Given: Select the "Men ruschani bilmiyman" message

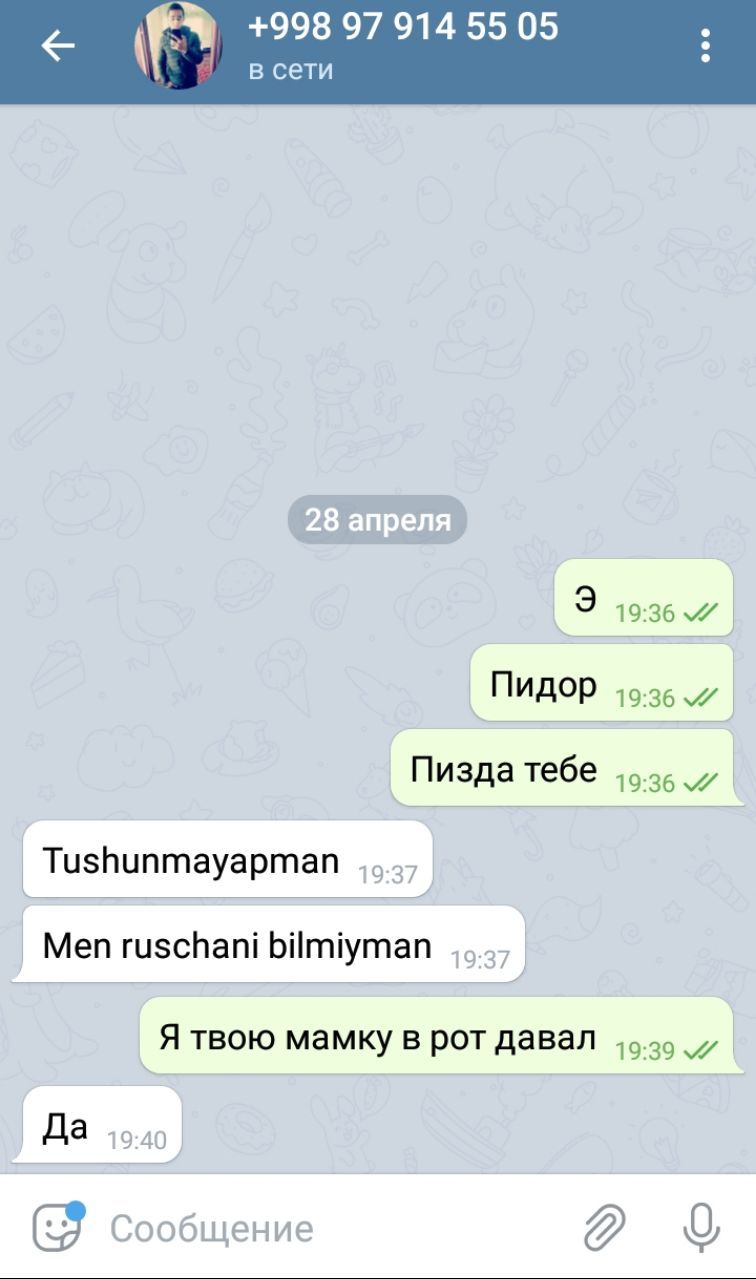Looking at the screenshot, I should tap(269, 944).
